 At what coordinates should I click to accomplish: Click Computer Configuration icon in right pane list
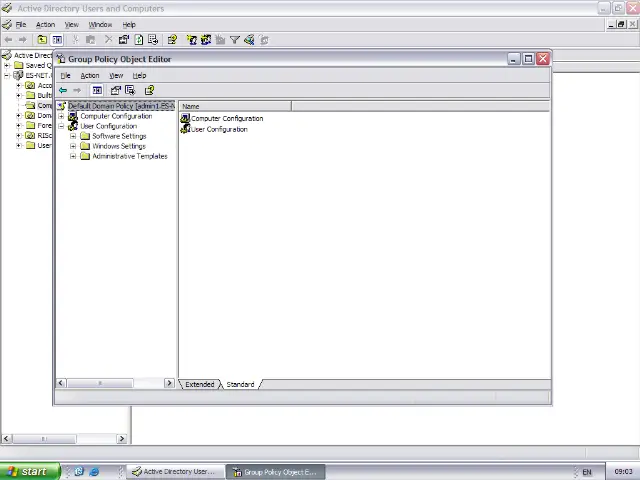point(185,118)
